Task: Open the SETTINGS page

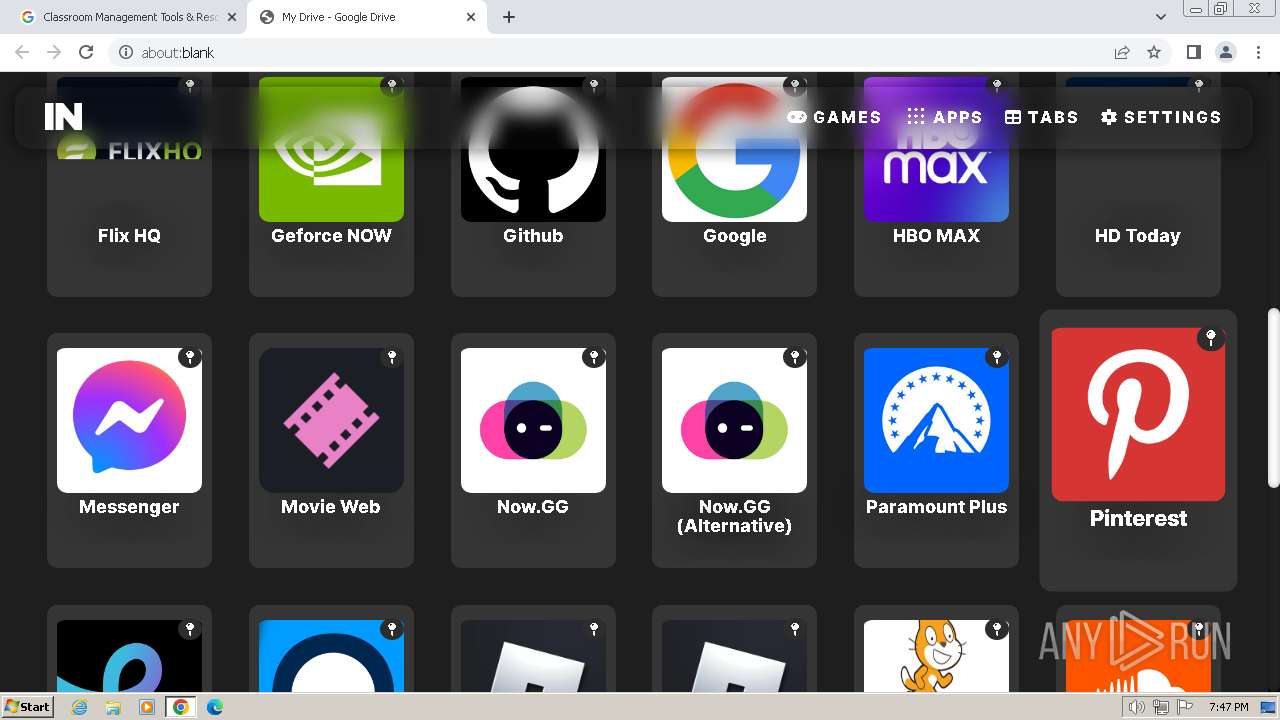Action: [x=1161, y=117]
